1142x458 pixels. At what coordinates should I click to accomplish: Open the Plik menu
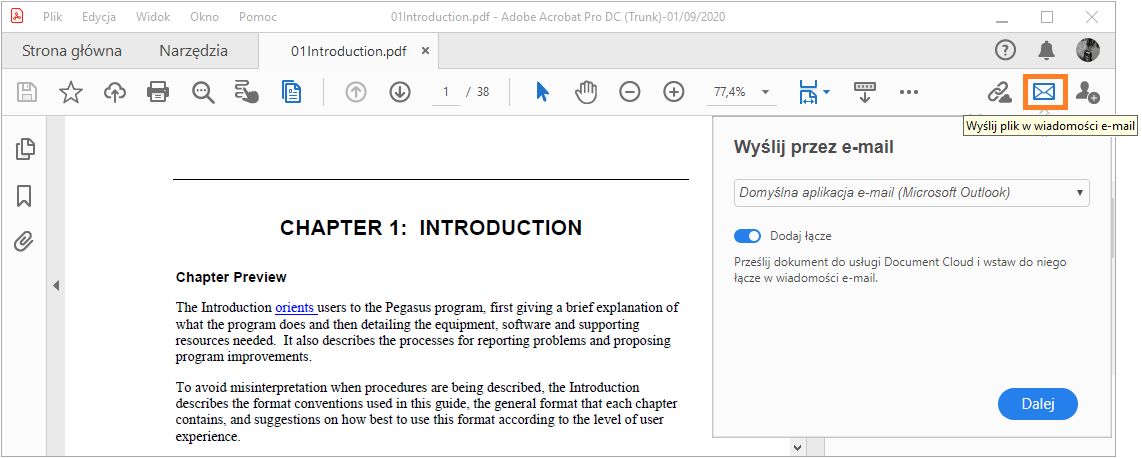point(52,16)
